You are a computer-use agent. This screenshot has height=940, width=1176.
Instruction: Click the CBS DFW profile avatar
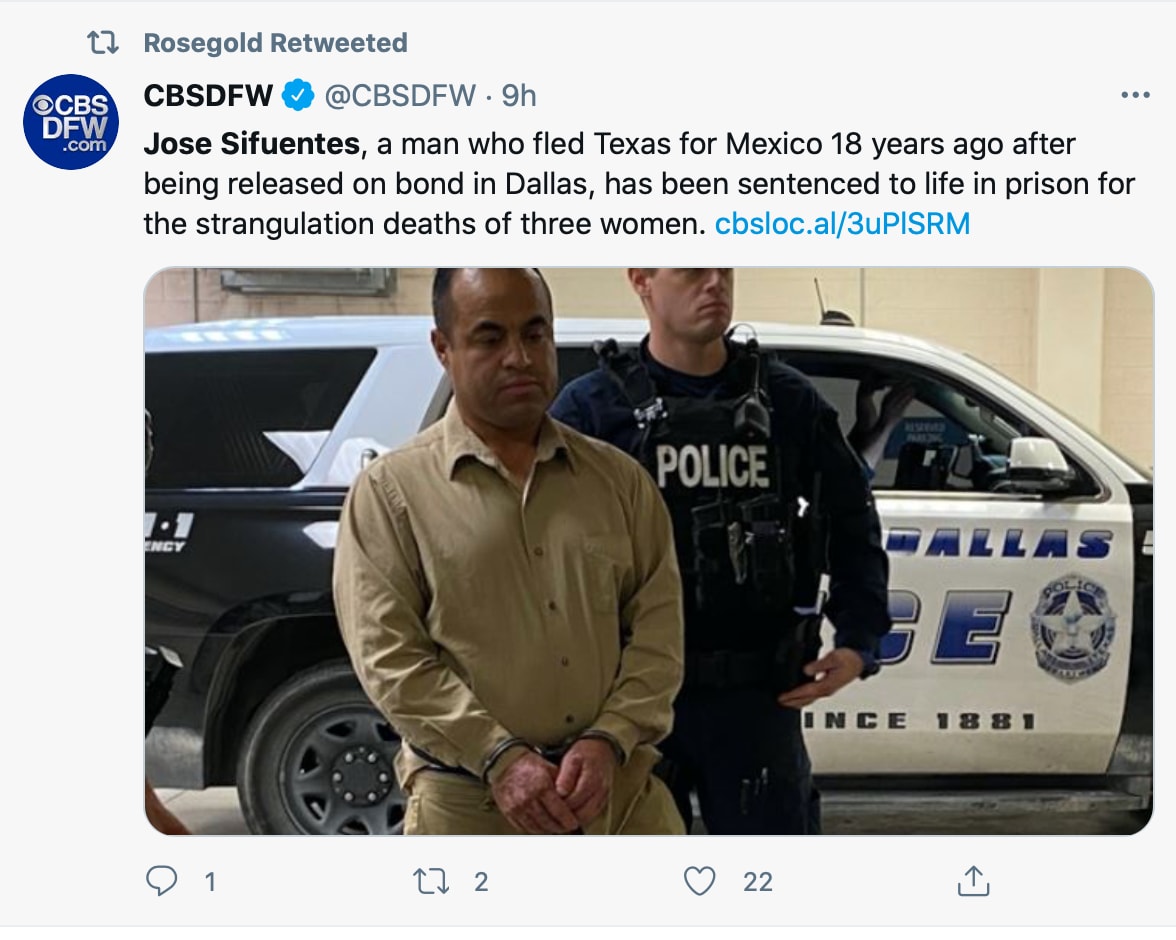tap(71, 122)
